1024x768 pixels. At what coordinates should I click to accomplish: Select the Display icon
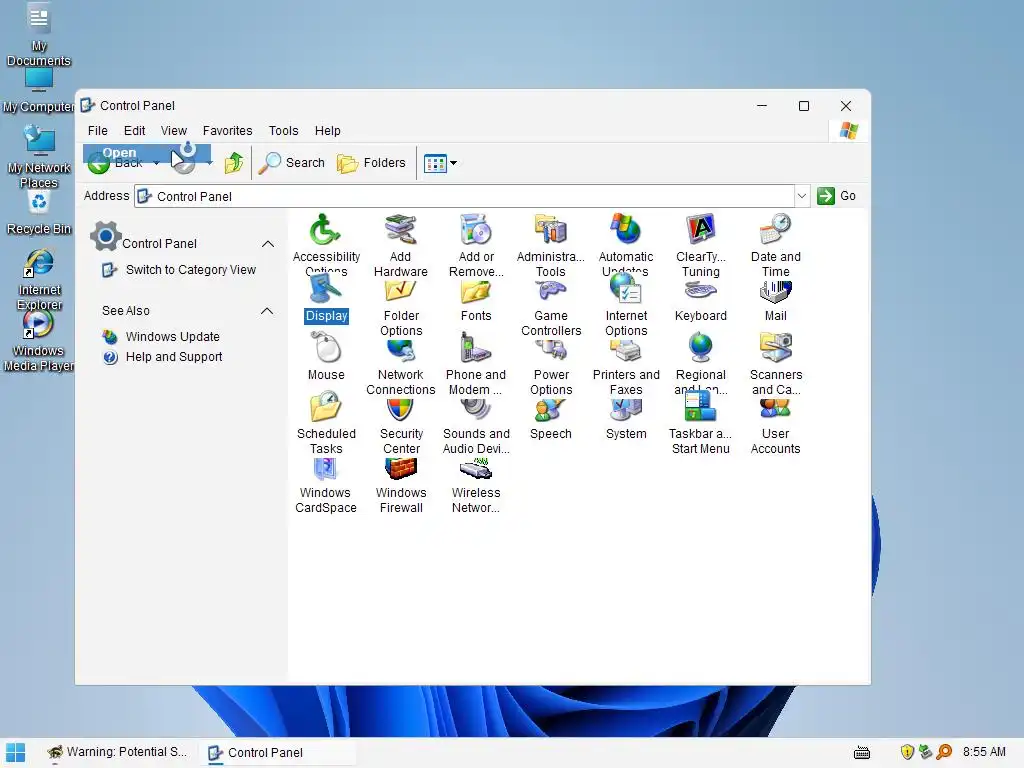pos(325,289)
